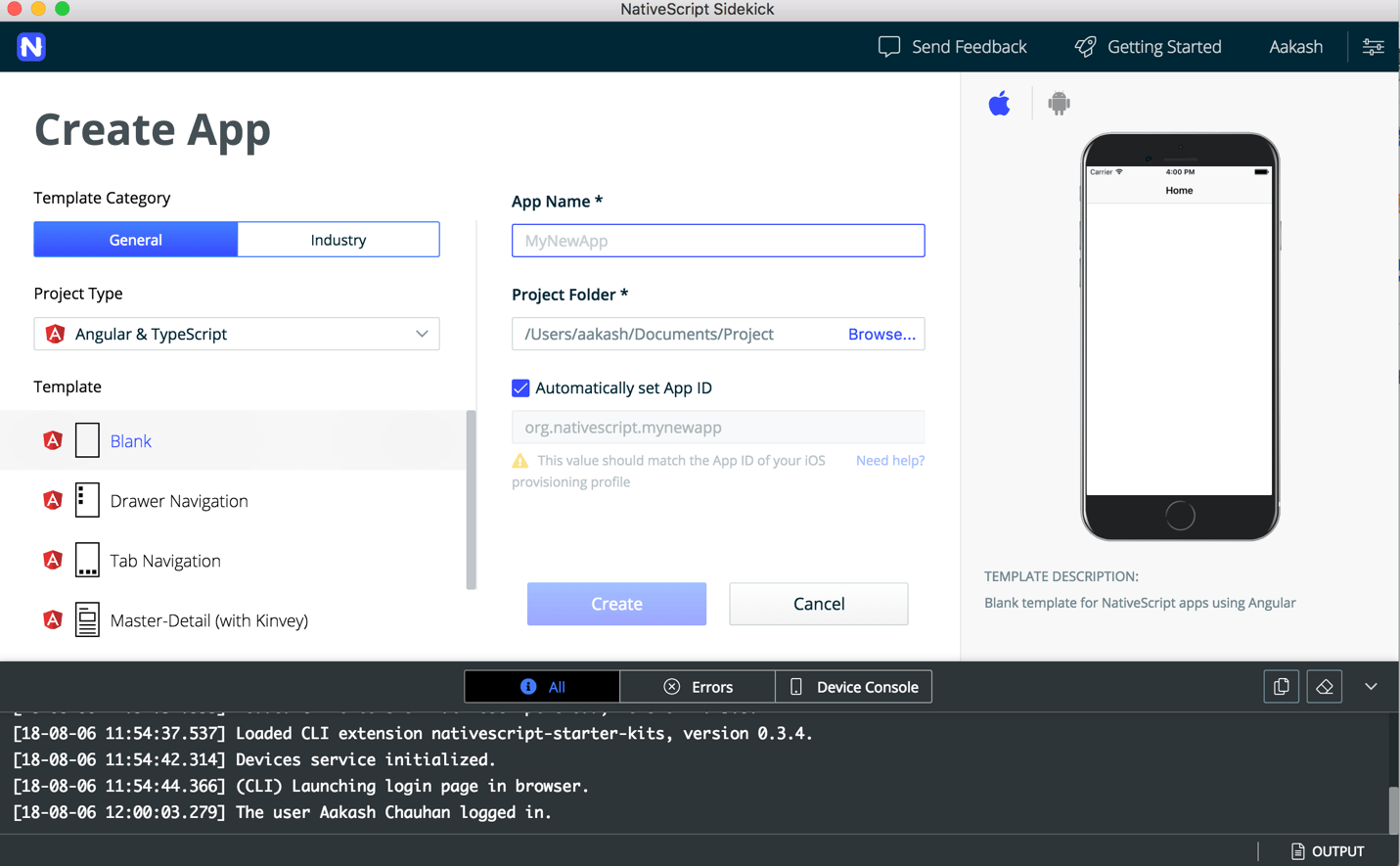The width and height of the screenshot is (1400, 866).
Task: Switch preview to Android robot icon
Action: [1059, 103]
